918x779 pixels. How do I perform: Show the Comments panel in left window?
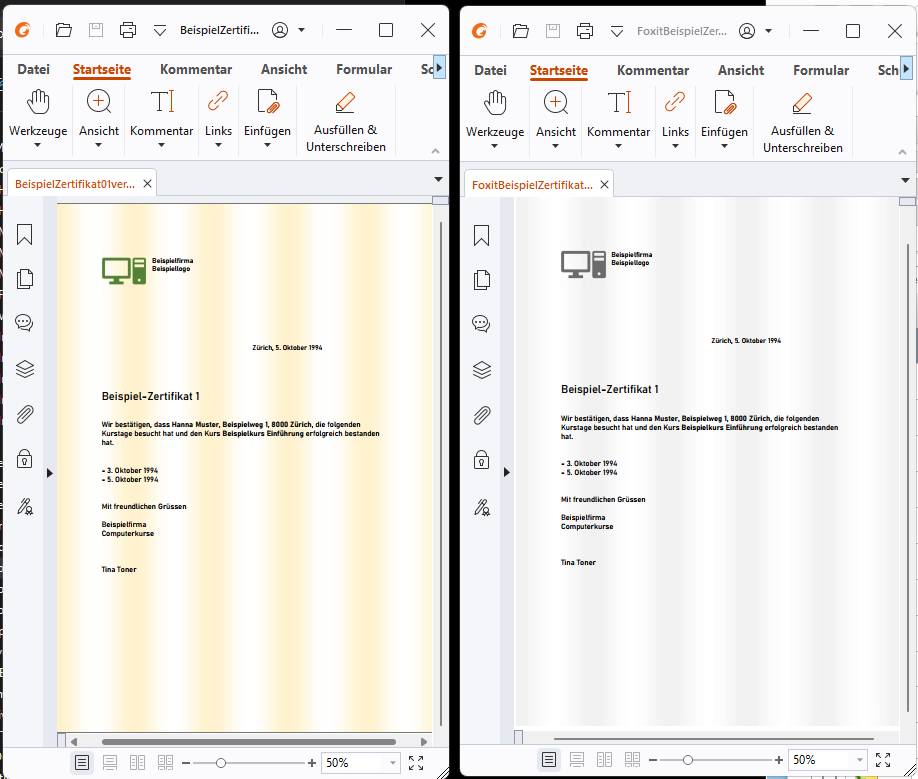24,322
